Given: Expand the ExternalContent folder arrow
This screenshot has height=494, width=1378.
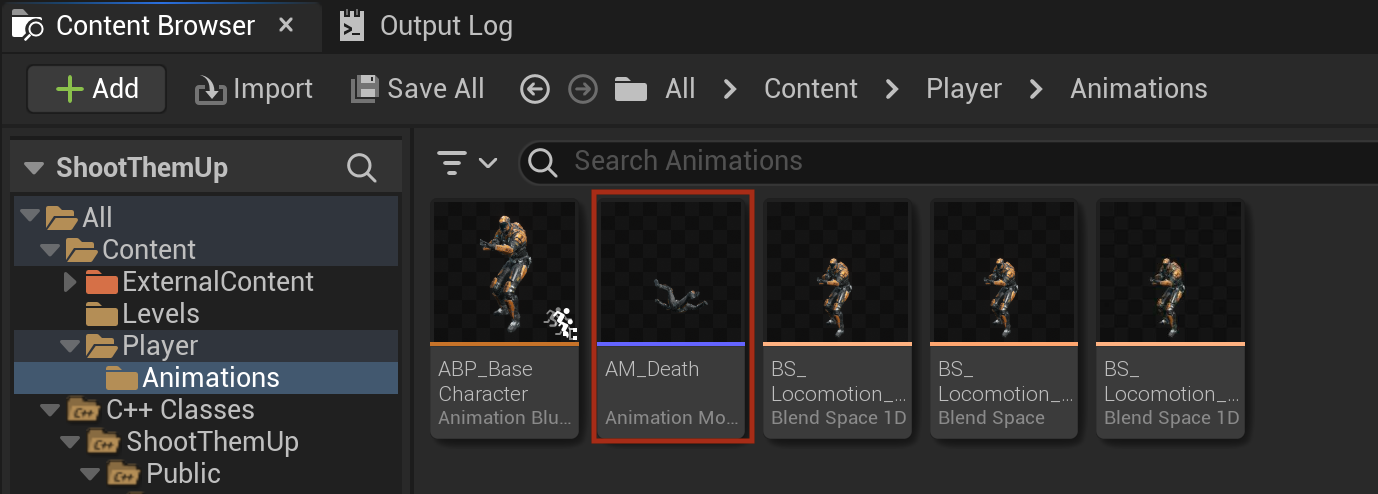Looking at the screenshot, I should [x=69, y=282].
